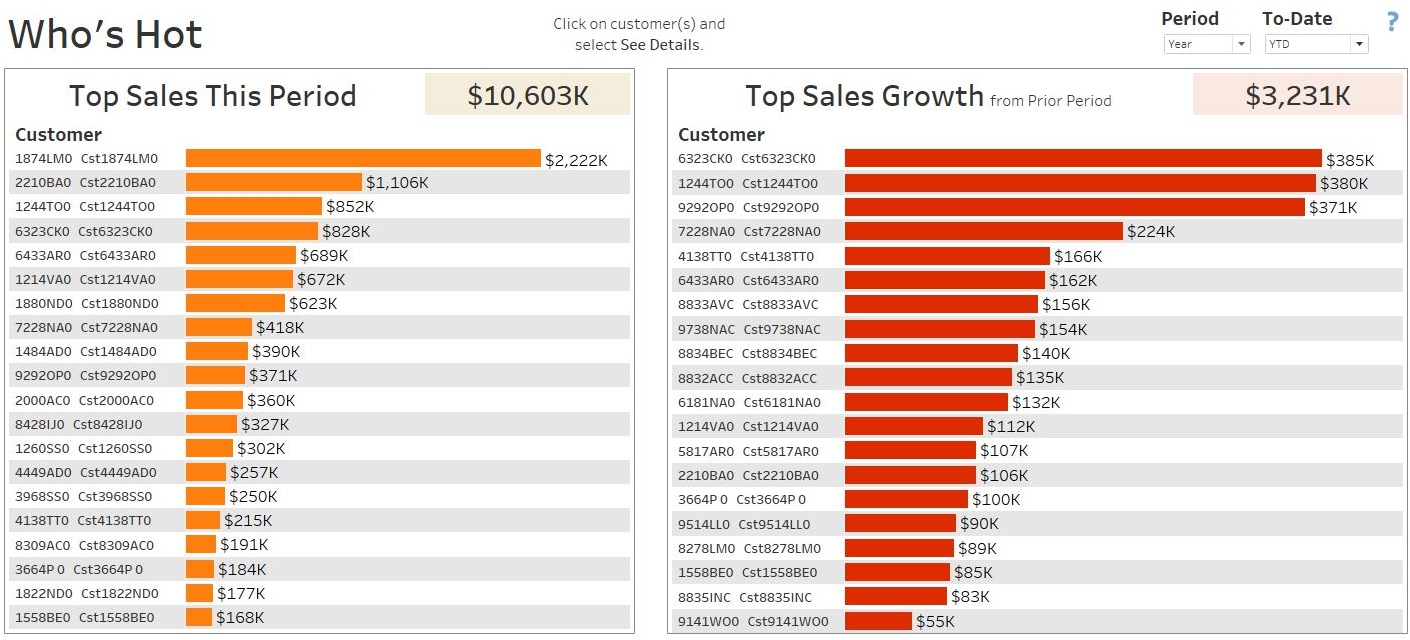Screen dimensions: 1410x640
Task: Open the Period dropdown set to Year
Action: pyautogui.click(x=1207, y=44)
